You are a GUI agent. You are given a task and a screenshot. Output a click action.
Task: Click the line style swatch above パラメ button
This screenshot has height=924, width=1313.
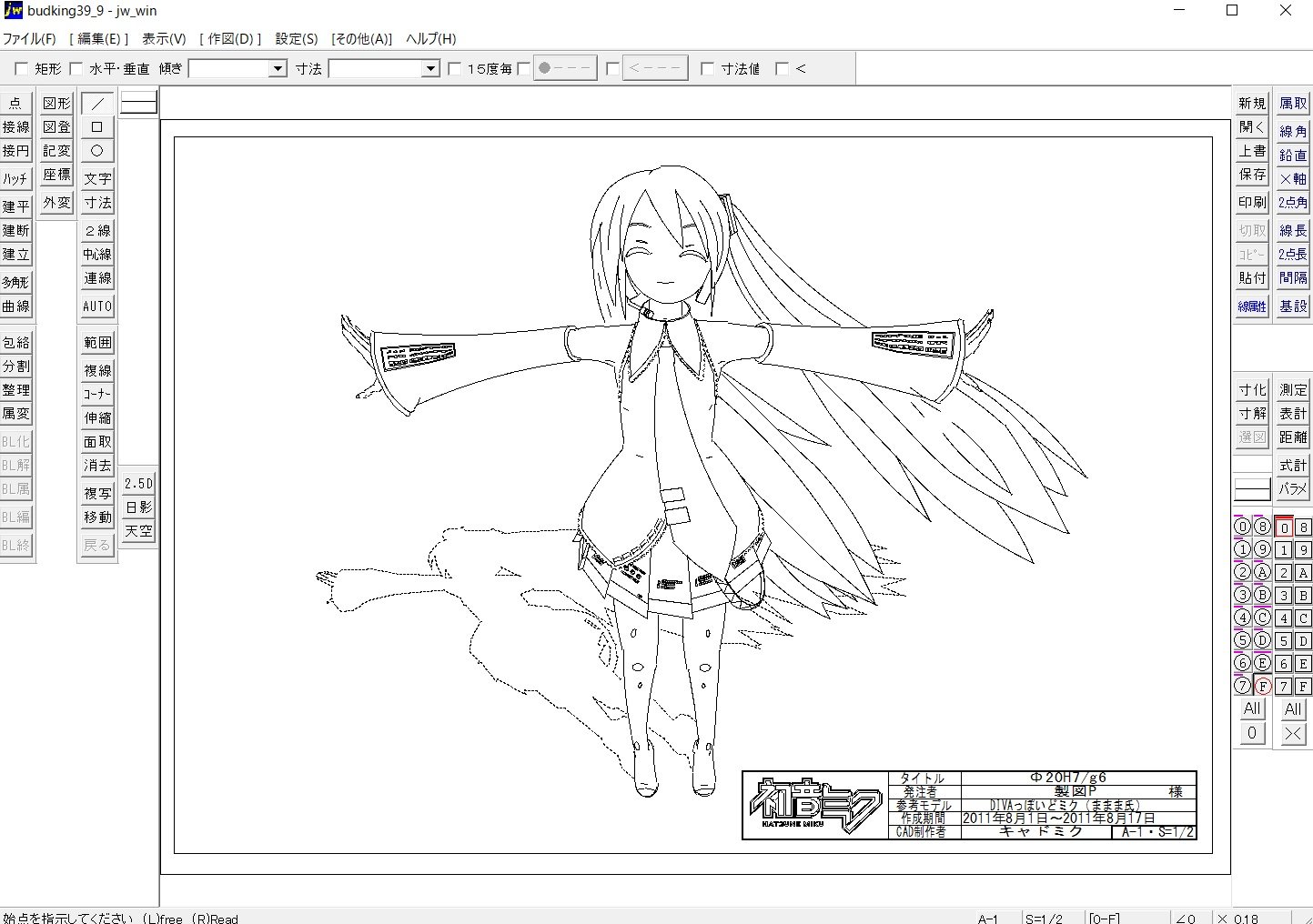(1252, 489)
